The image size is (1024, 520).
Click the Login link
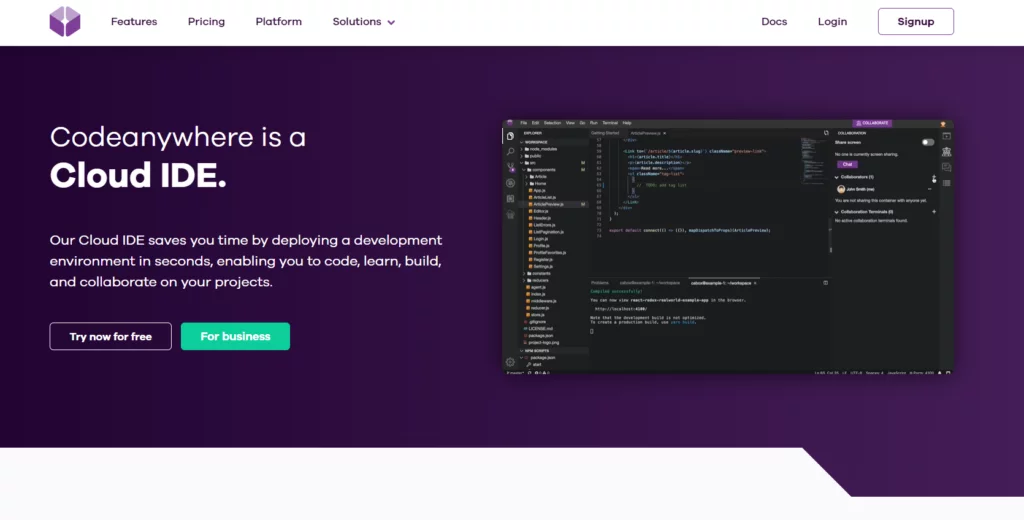pos(832,22)
